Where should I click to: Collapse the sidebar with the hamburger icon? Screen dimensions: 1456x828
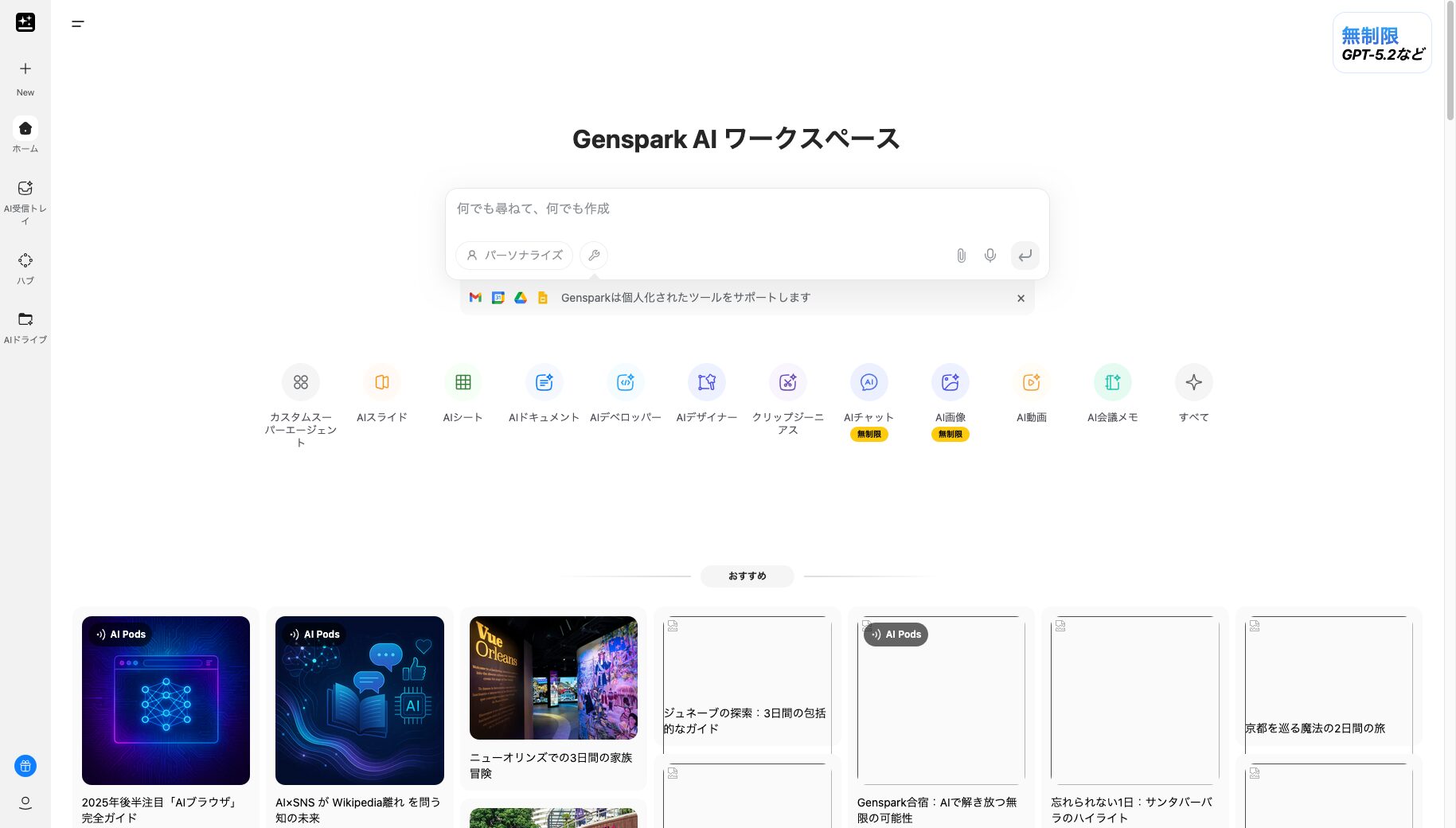click(x=78, y=23)
